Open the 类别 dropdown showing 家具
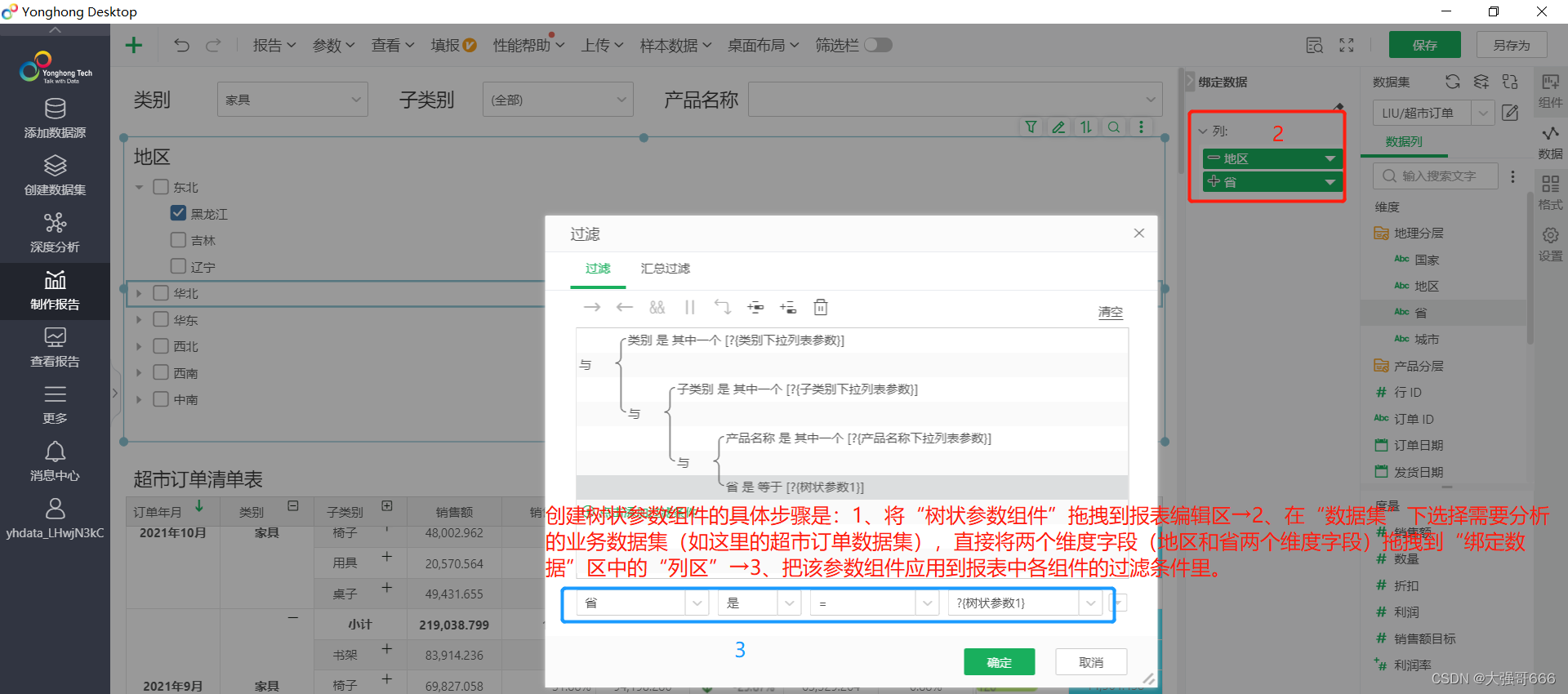The width and height of the screenshot is (1568, 694). point(292,100)
